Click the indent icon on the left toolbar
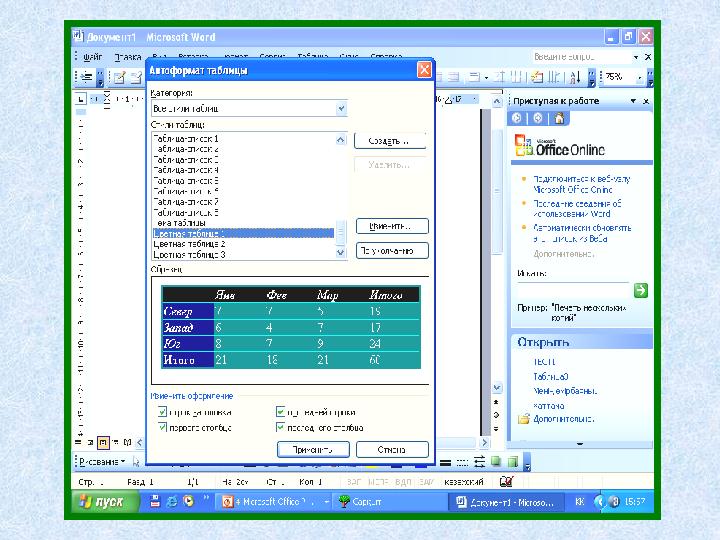Viewport: 720px width, 540px height. [x=86, y=77]
